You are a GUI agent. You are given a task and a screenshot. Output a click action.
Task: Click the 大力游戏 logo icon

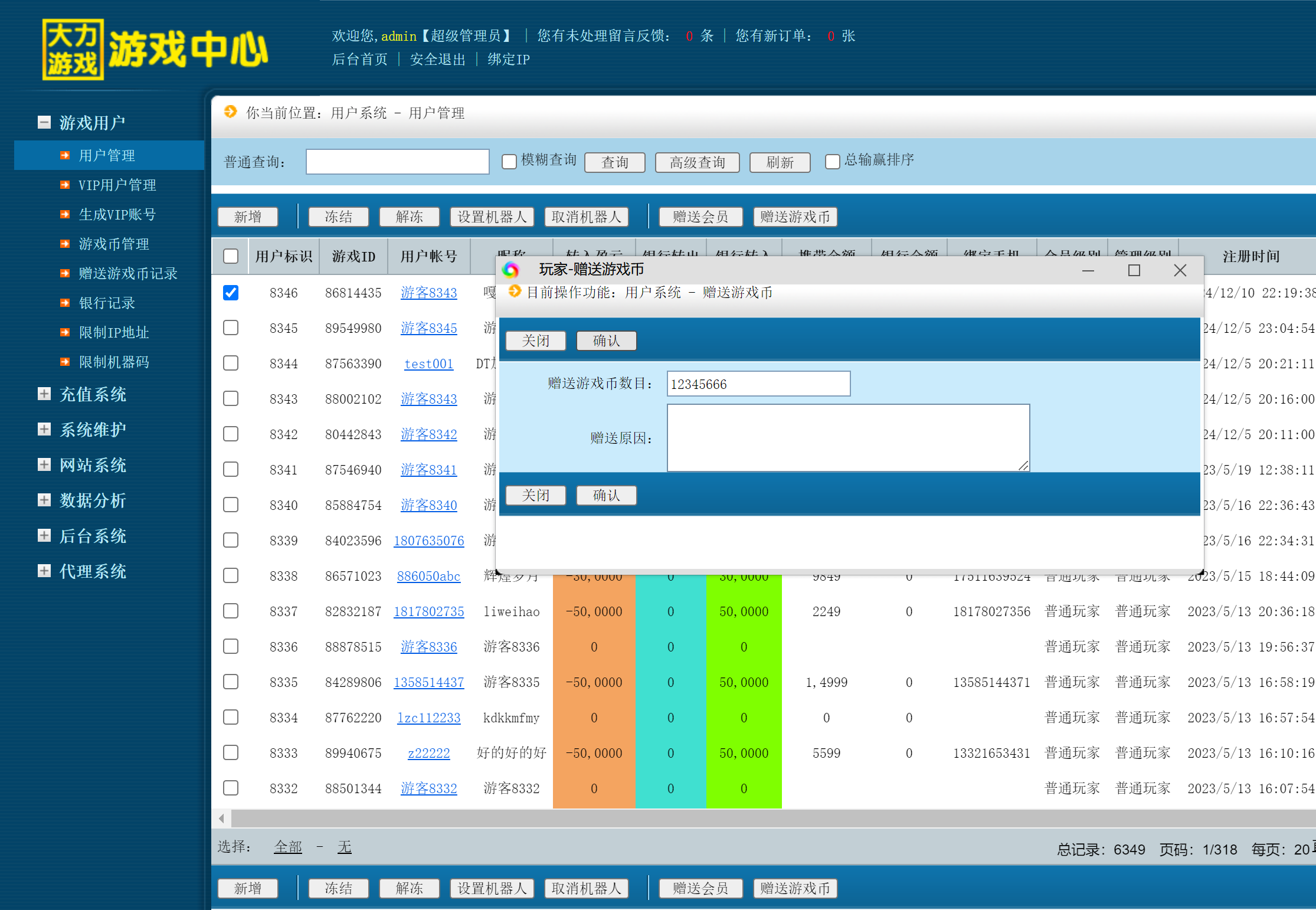[x=73, y=50]
